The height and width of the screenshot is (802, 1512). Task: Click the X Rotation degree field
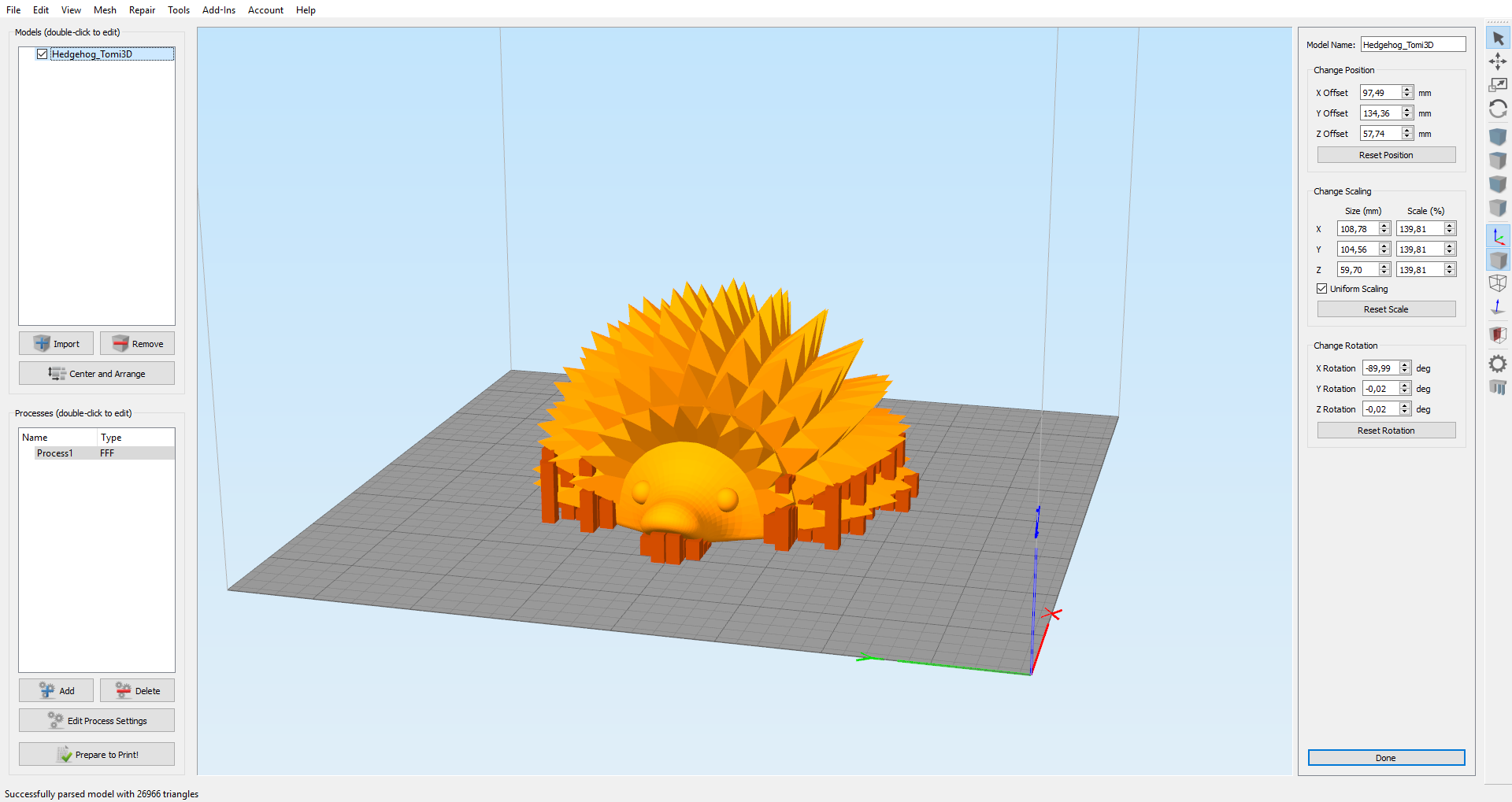(1380, 368)
